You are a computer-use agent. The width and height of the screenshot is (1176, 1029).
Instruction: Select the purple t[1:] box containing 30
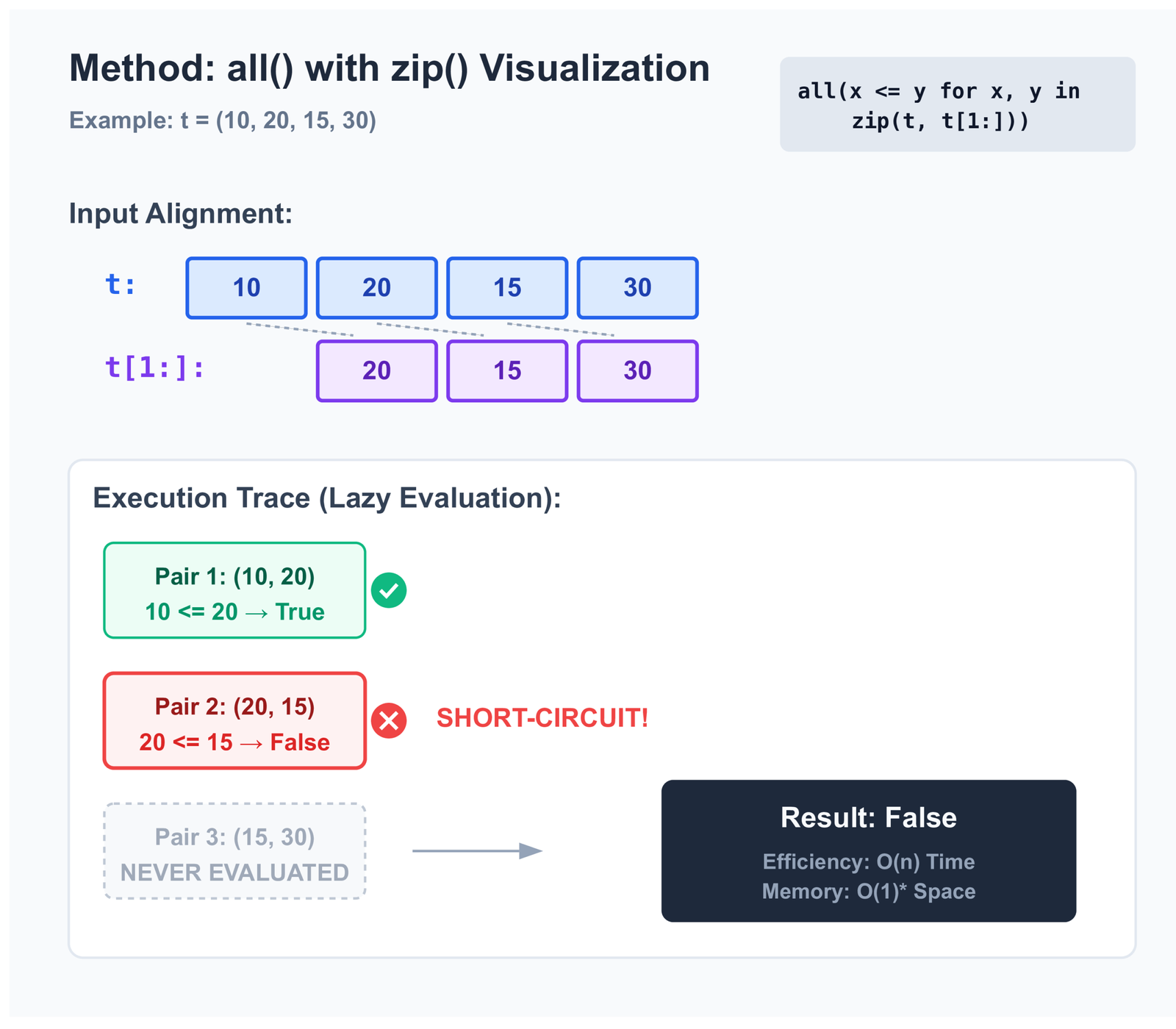coord(637,370)
